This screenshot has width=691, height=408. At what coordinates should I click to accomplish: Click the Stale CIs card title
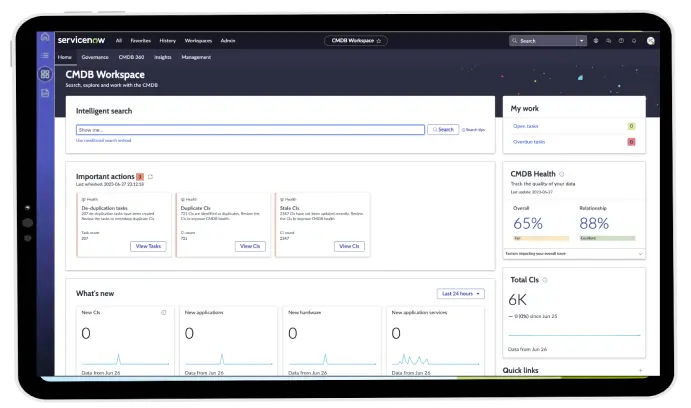tap(290, 208)
